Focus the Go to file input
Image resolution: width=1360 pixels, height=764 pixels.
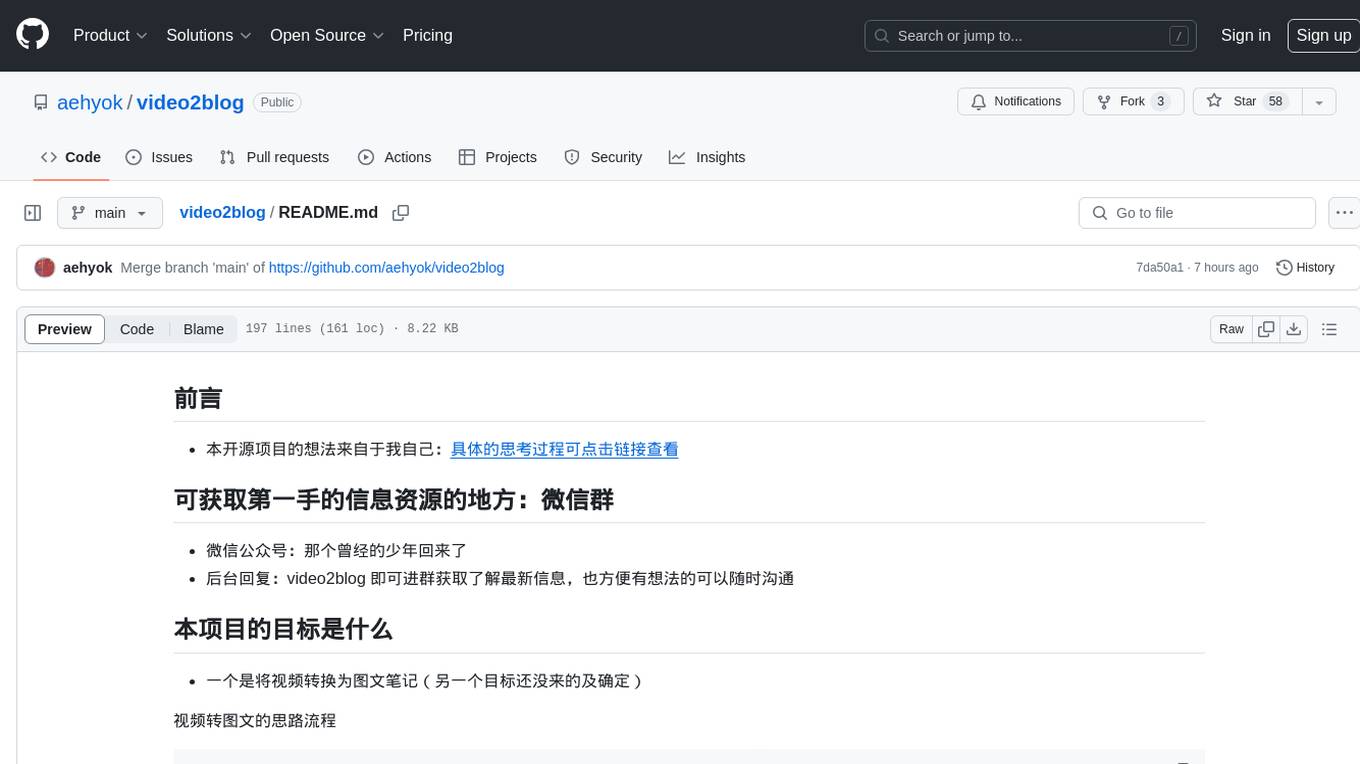(1197, 213)
